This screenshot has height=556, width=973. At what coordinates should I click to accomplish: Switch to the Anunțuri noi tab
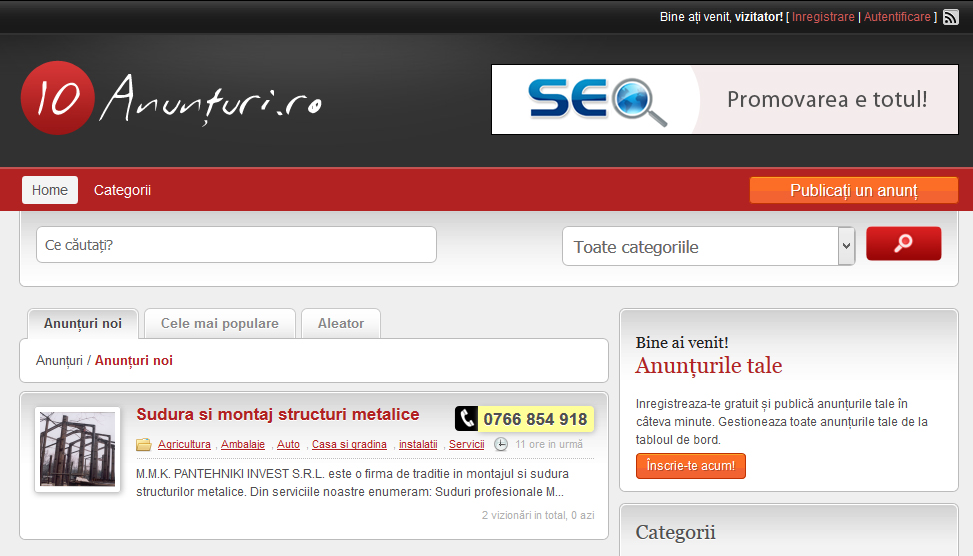(83, 323)
